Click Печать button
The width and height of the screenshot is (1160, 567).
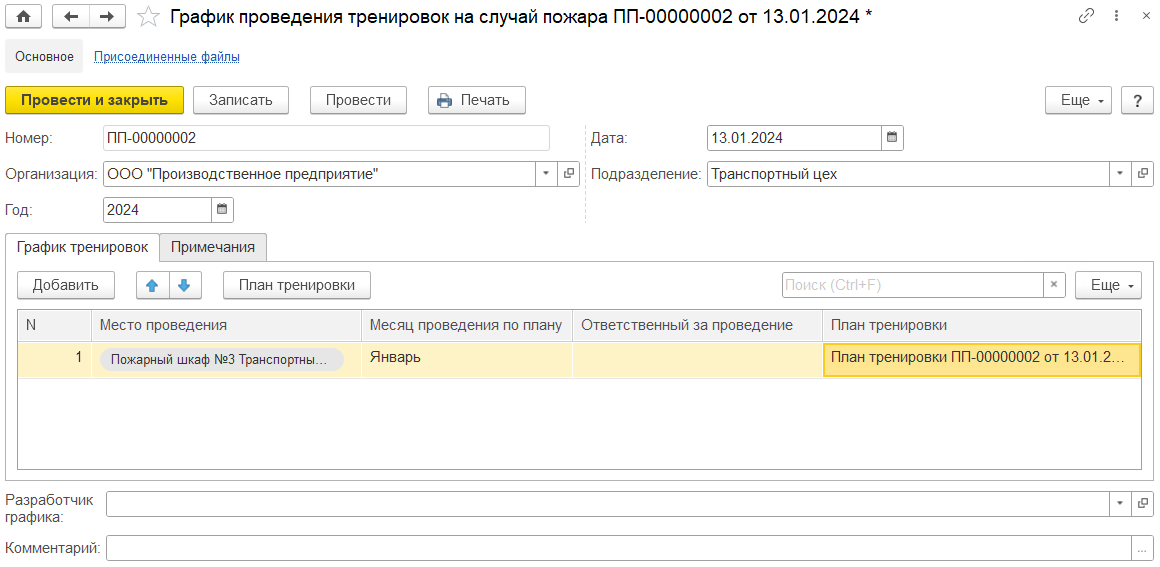[x=476, y=100]
